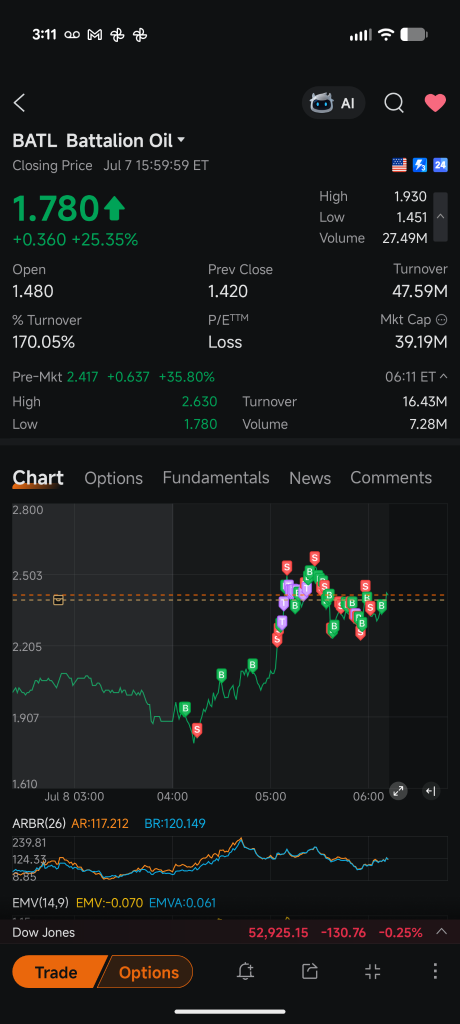
Task: Open the Comments tab
Action: [391, 477]
